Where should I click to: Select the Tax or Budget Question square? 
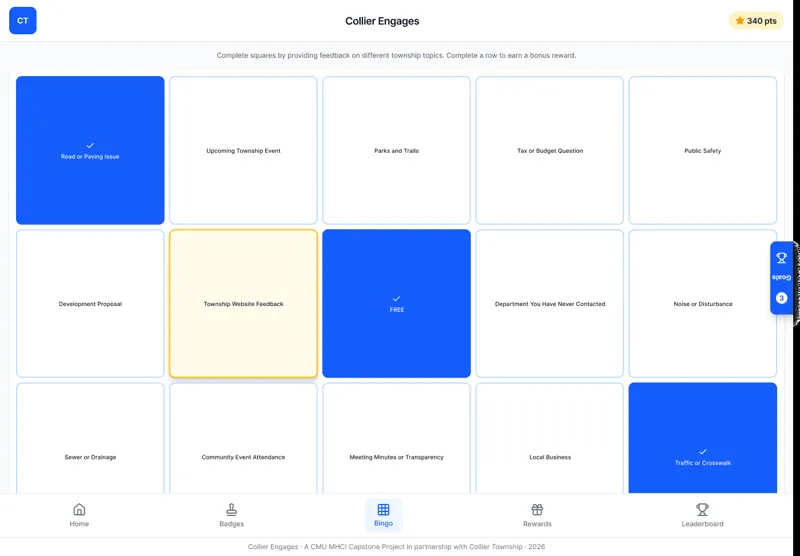pos(549,150)
